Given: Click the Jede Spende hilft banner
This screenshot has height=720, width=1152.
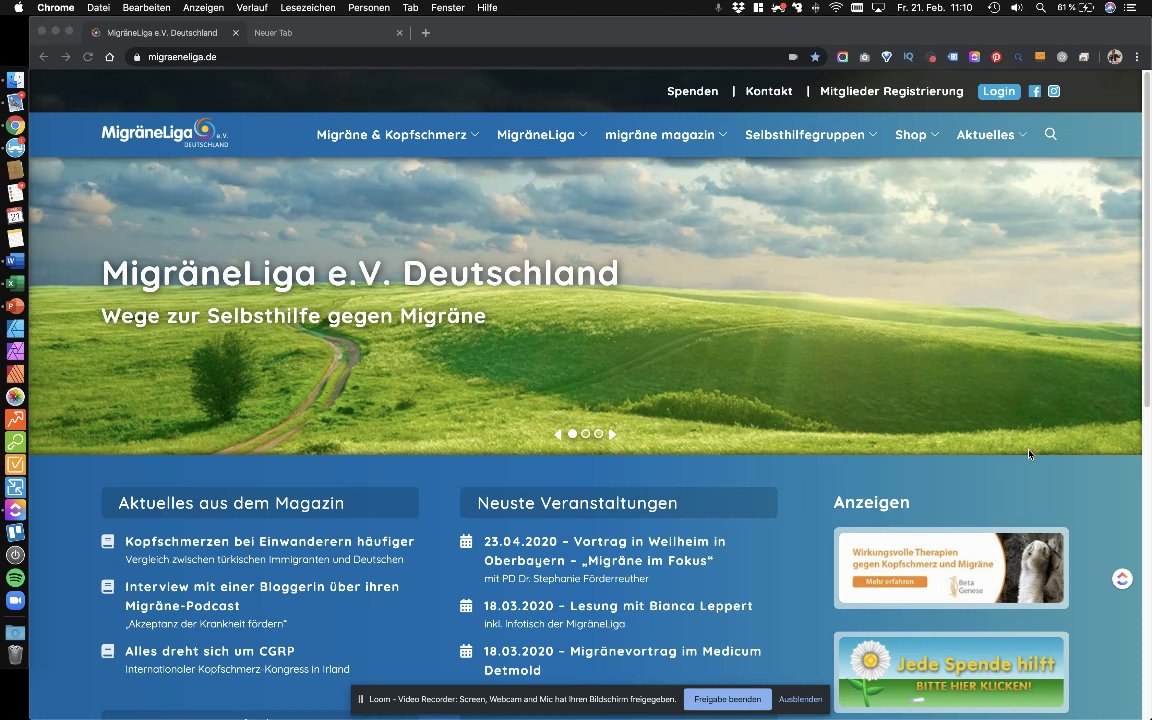Looking at the screenshot, I should [x=951, y=672].
